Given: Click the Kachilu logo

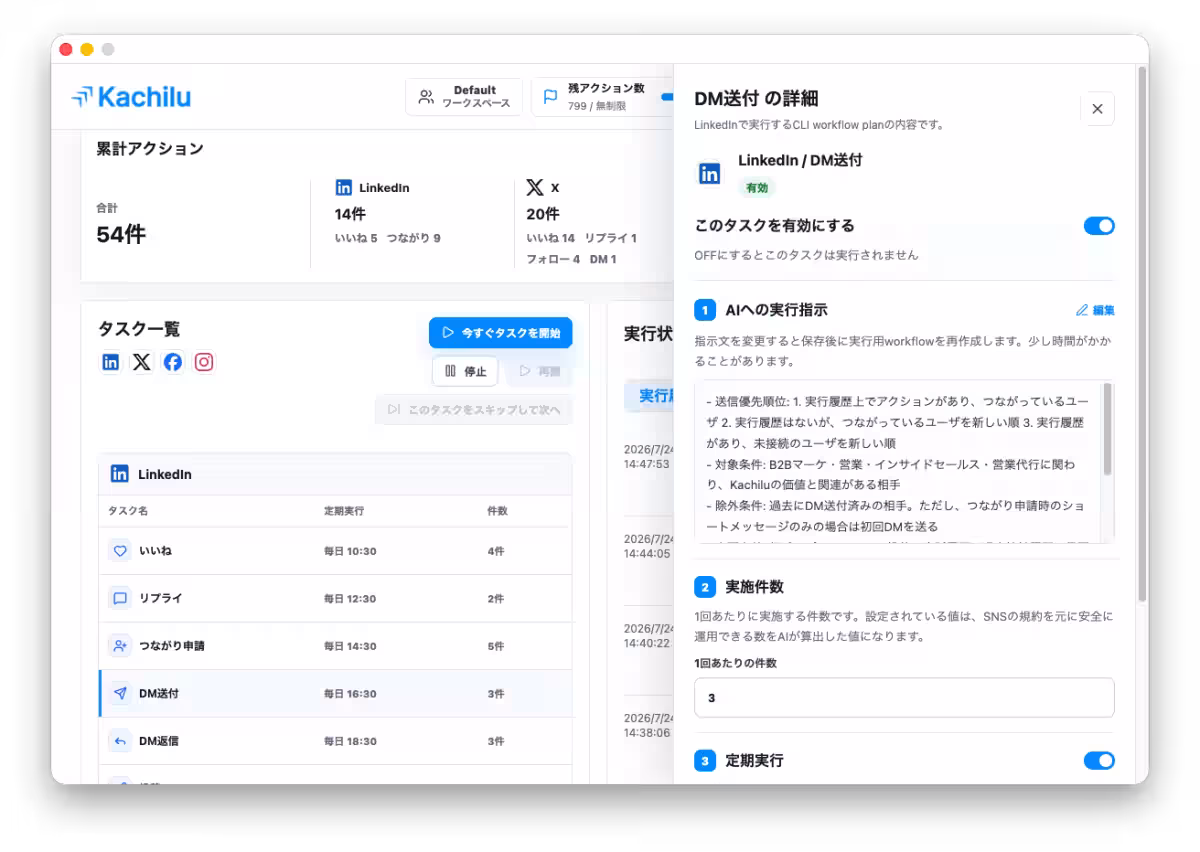Looking at the screenshot, I should (x=131, y=97).
